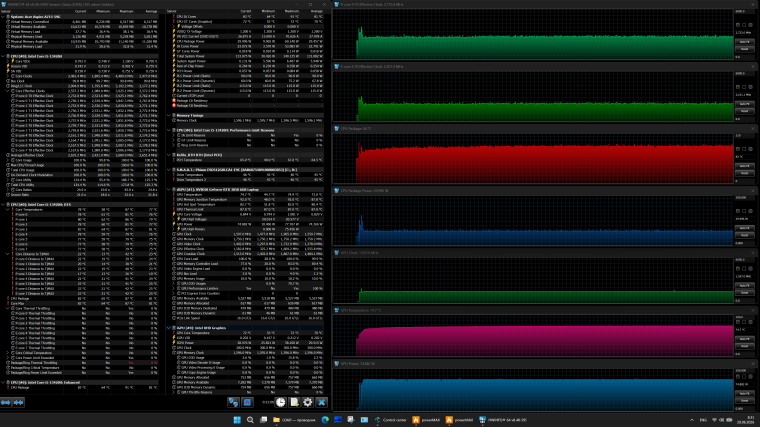This screenshot has height=427, width=760.
Task: Toggle the rightmost small checkbox in the P-core graph side panel
Action: pos(750,25)
